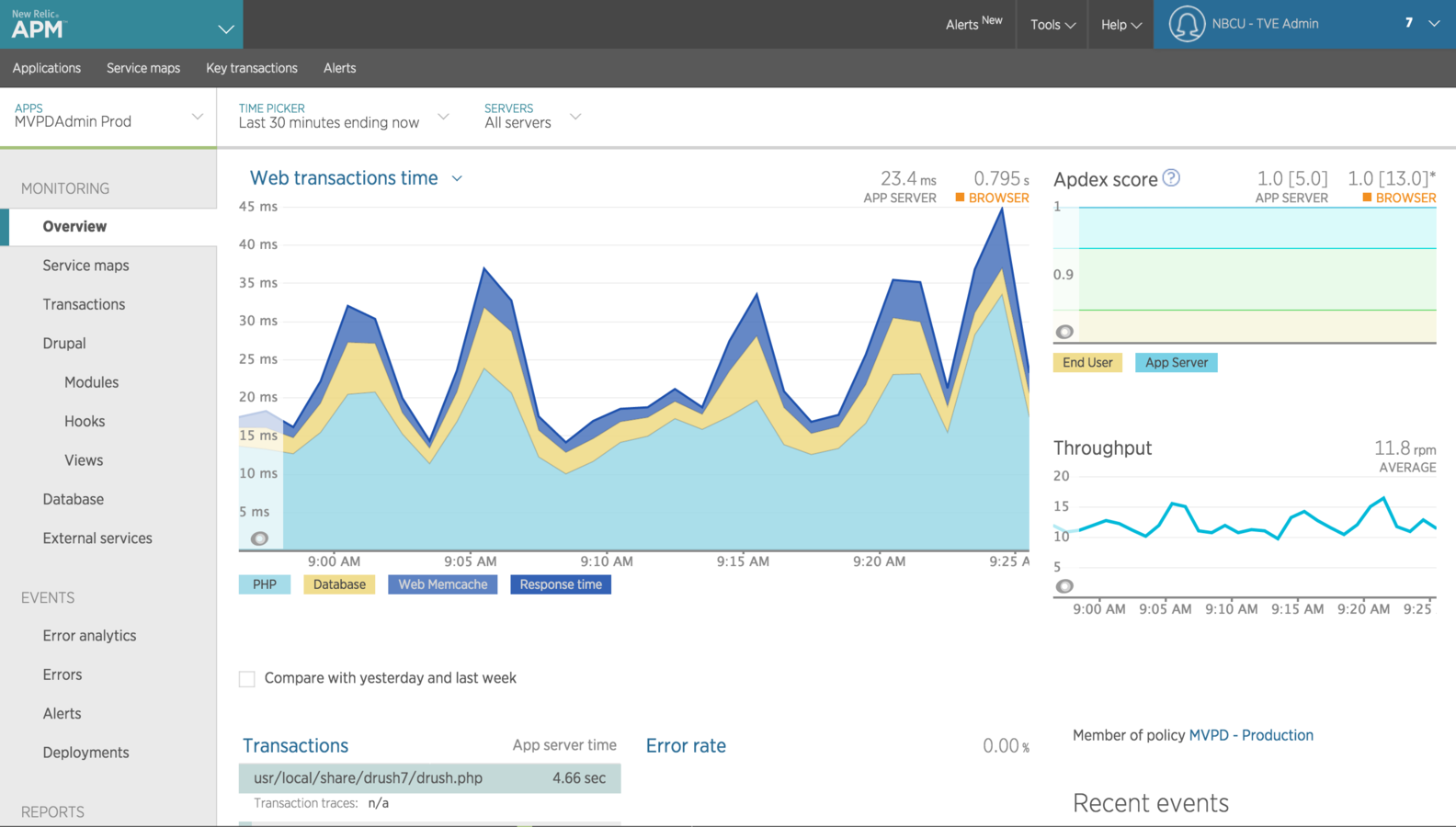
Task: Select Modules under Drupal
Action: pos(91,382)
